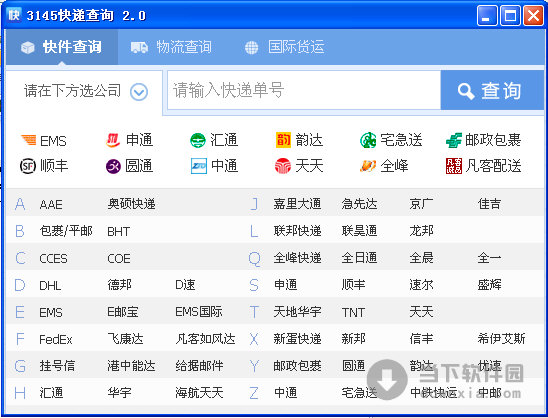Choose 华宇 courier
548x418 pixels.
point(120,393)
